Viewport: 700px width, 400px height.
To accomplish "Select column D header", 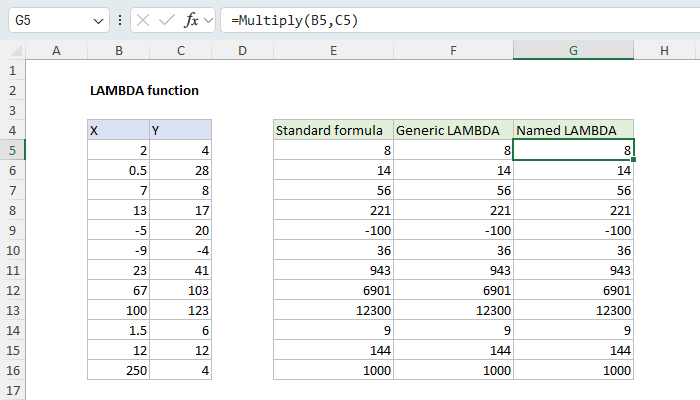I will click(x=242, y=50).
